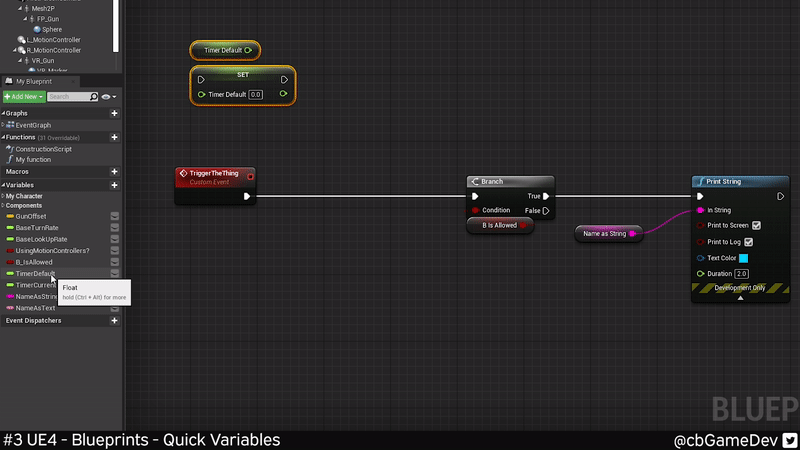This screenshot has width=800, height=450.
Task: Select the B_IsAllowed variable
Action: coord(35,262)
